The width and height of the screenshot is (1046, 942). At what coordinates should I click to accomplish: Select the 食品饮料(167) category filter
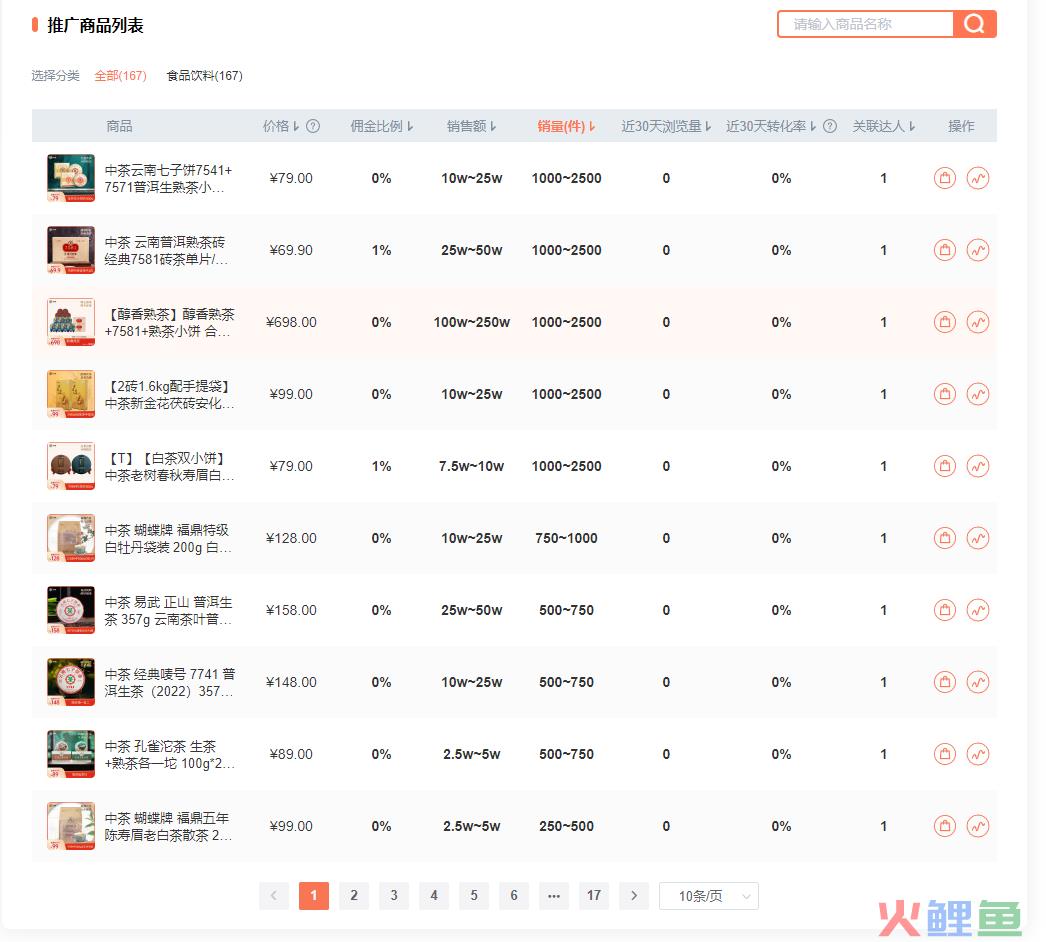coord(204,75)
